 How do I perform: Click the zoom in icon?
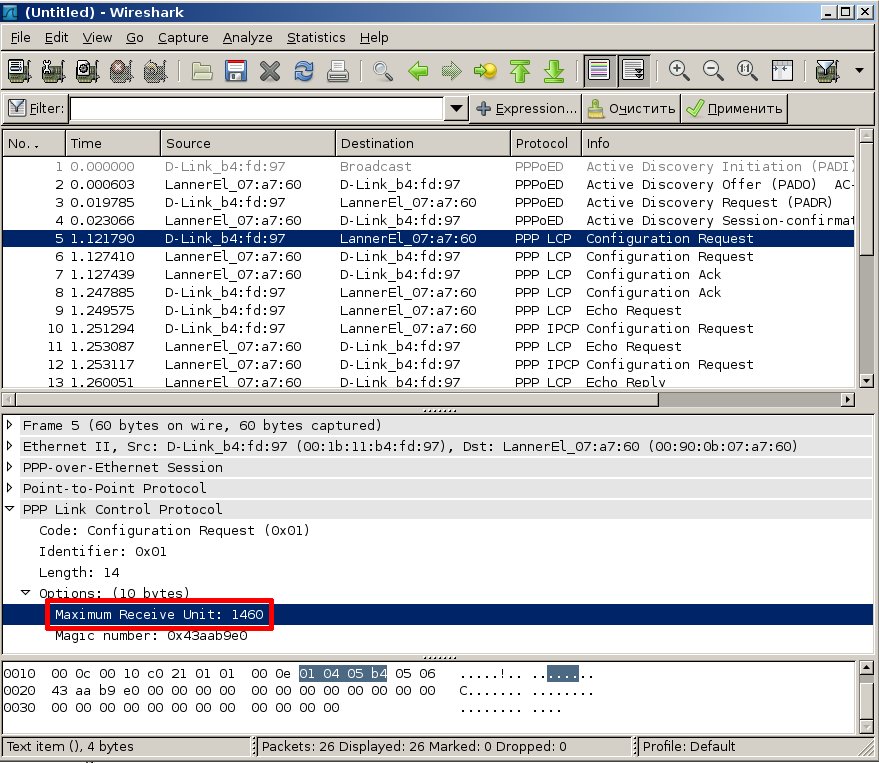point(679,71)
